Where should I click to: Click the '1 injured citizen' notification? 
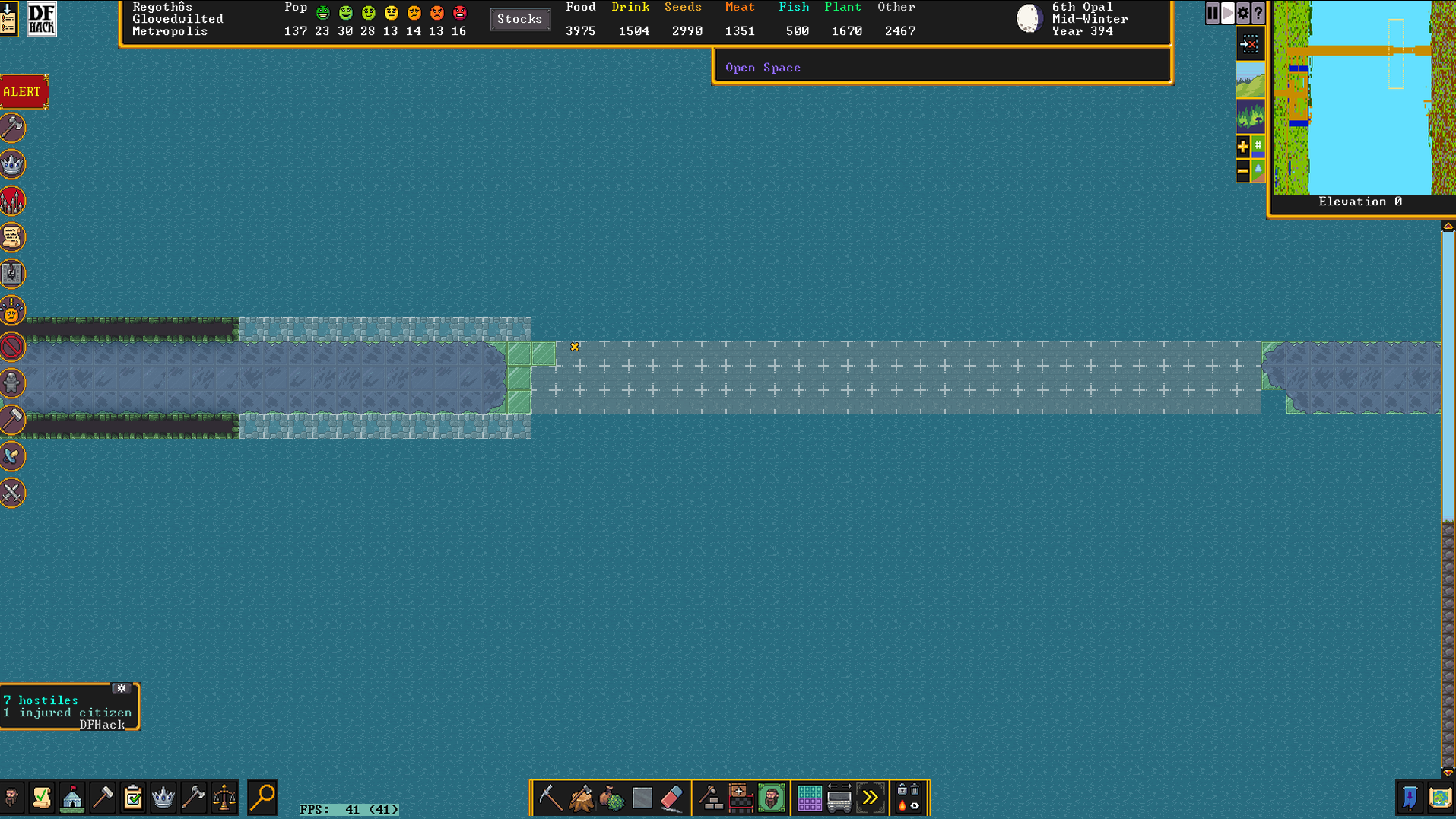(x=67, y=713)
